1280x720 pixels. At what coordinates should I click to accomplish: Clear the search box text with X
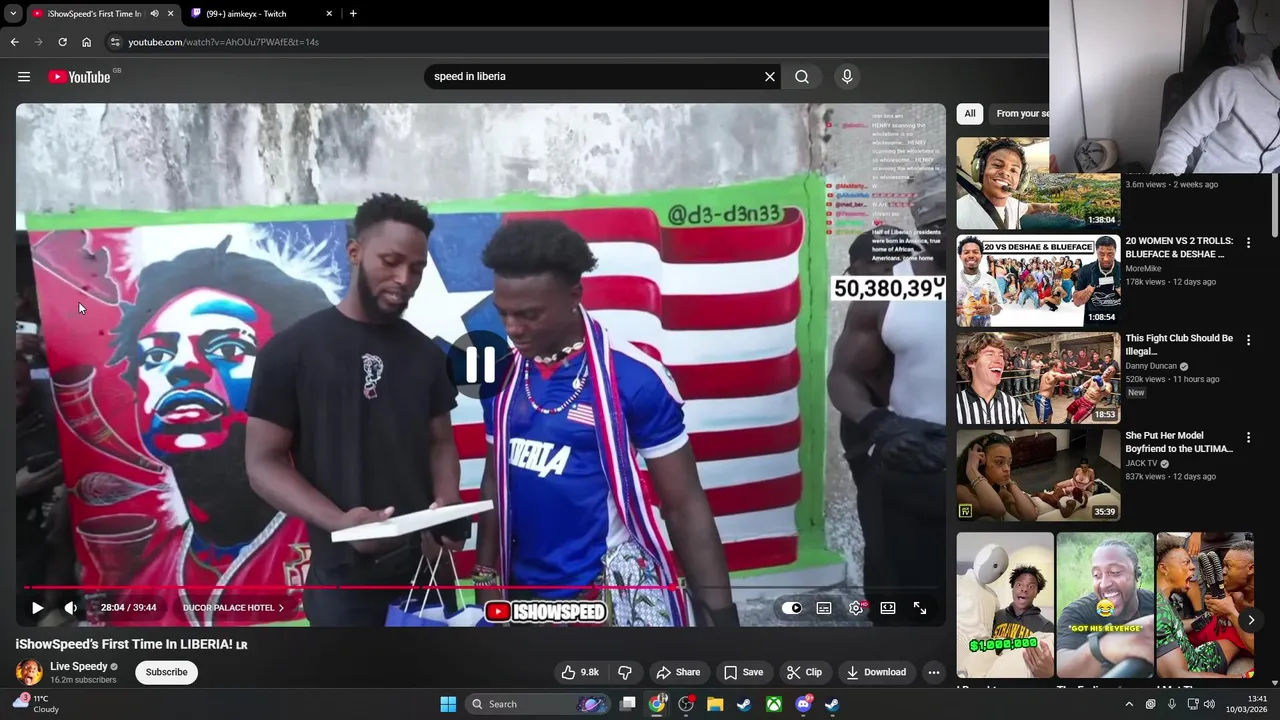[x=770, y=77]
